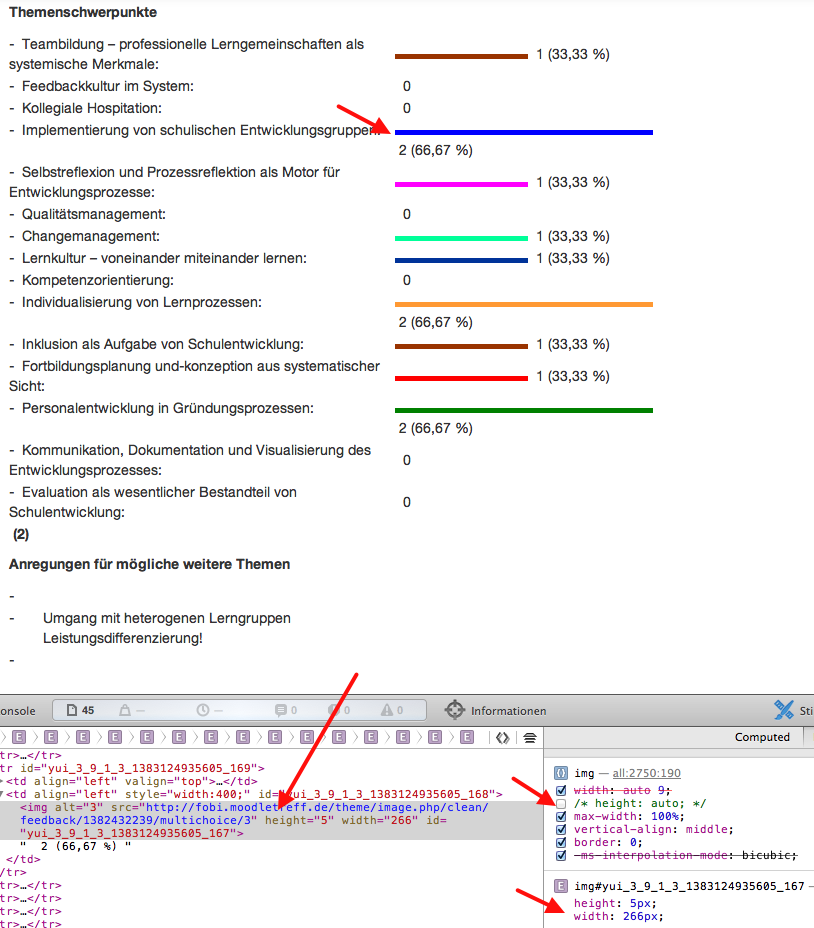Enable the commented height: auto checkbox
The height and width of the screenshot is (928, 814).
[x=561, y=804]
